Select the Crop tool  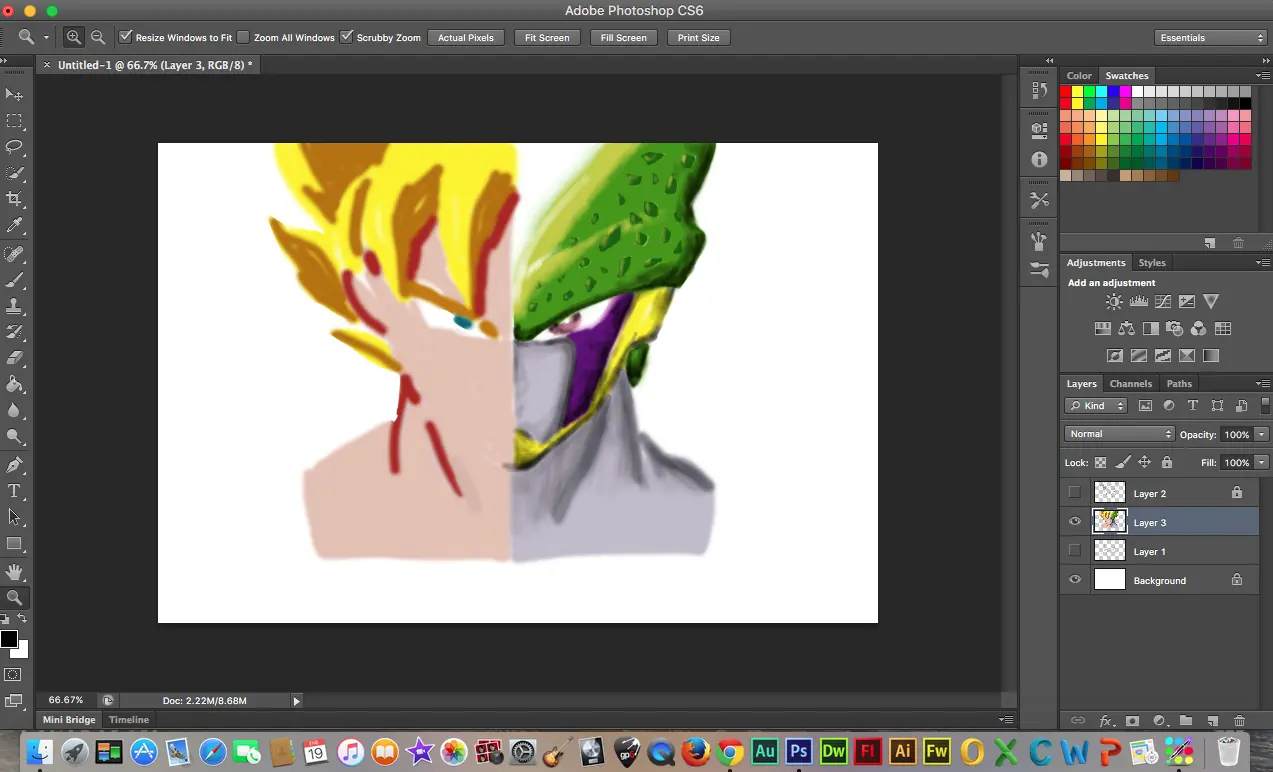pyautogui.click(x=14, y=199)
